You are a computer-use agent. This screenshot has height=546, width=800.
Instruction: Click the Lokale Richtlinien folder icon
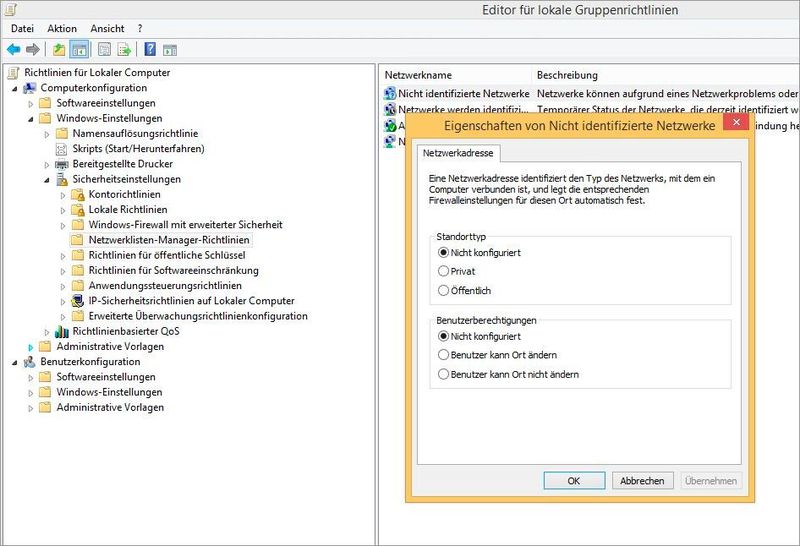(78, 210)
